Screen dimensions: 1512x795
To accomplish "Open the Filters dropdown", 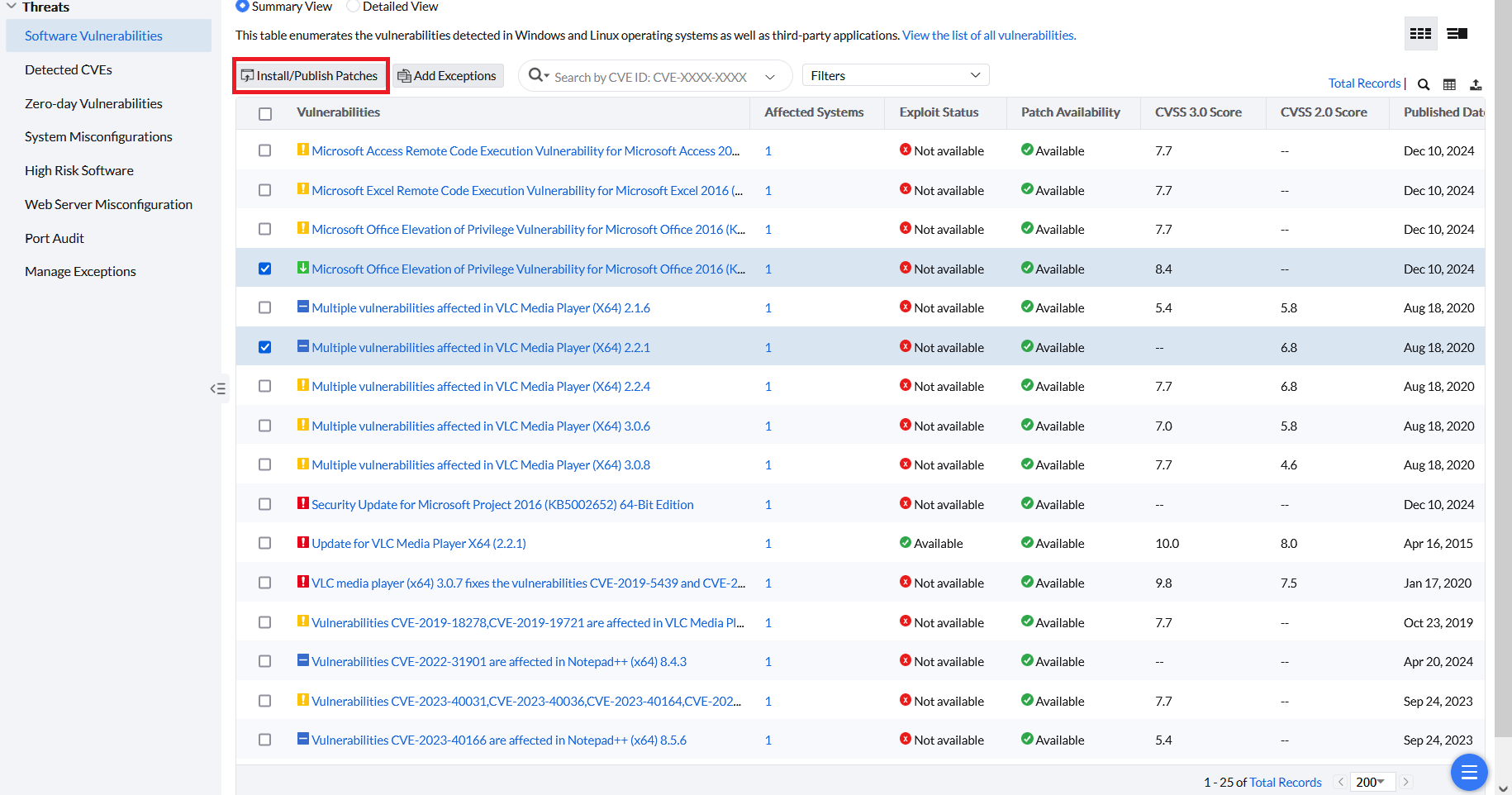I will [x=896, y=75].
